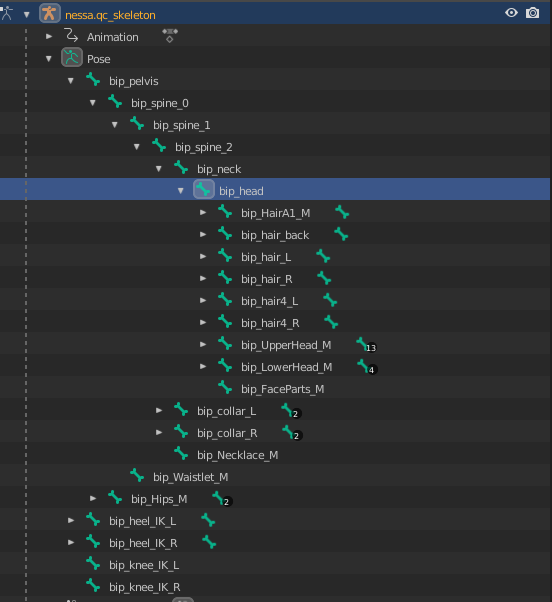The height and width of the screenshot is (602, 552).
Task: Expand the Animation entry
Action: point(49,36)
